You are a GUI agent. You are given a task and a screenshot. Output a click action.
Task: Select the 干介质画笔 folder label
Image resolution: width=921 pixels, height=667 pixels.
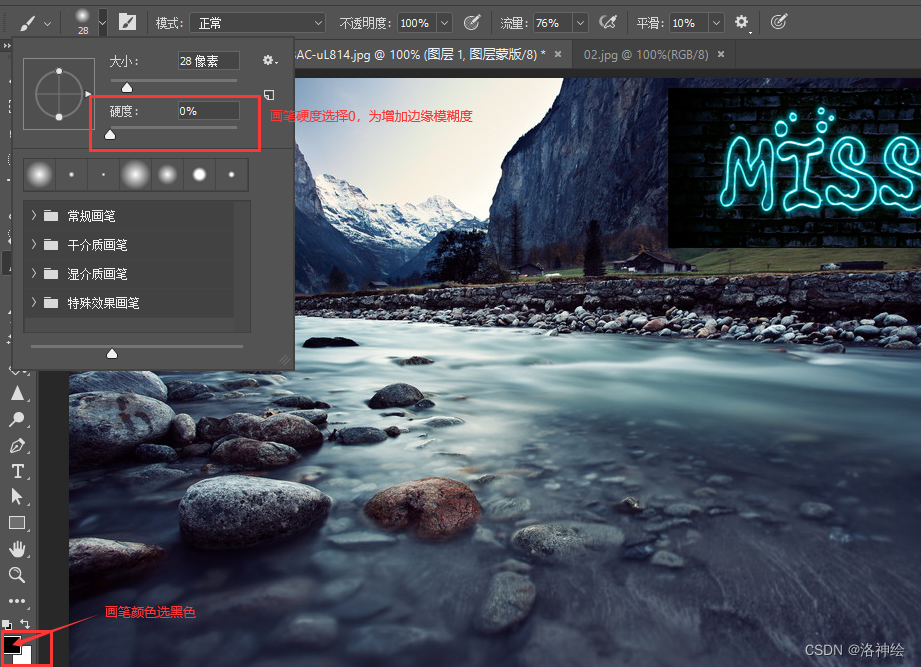(x=98, y=245)
